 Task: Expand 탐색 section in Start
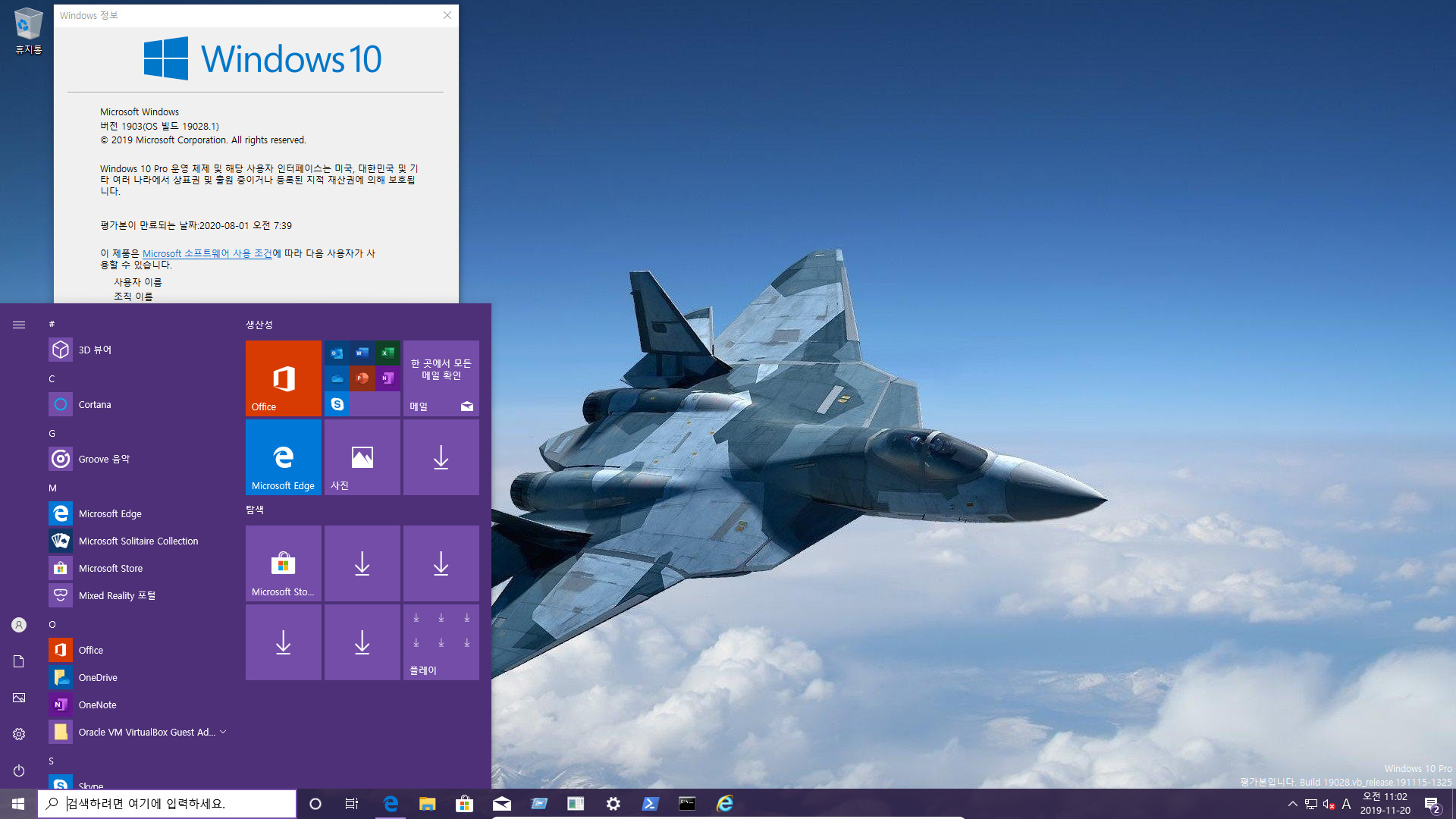click(x=255, y=509)
